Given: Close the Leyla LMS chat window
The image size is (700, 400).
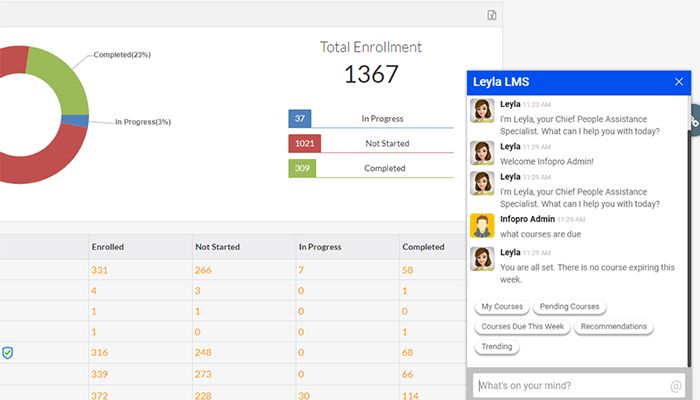Looking at the screenshot, I should 679,82.
